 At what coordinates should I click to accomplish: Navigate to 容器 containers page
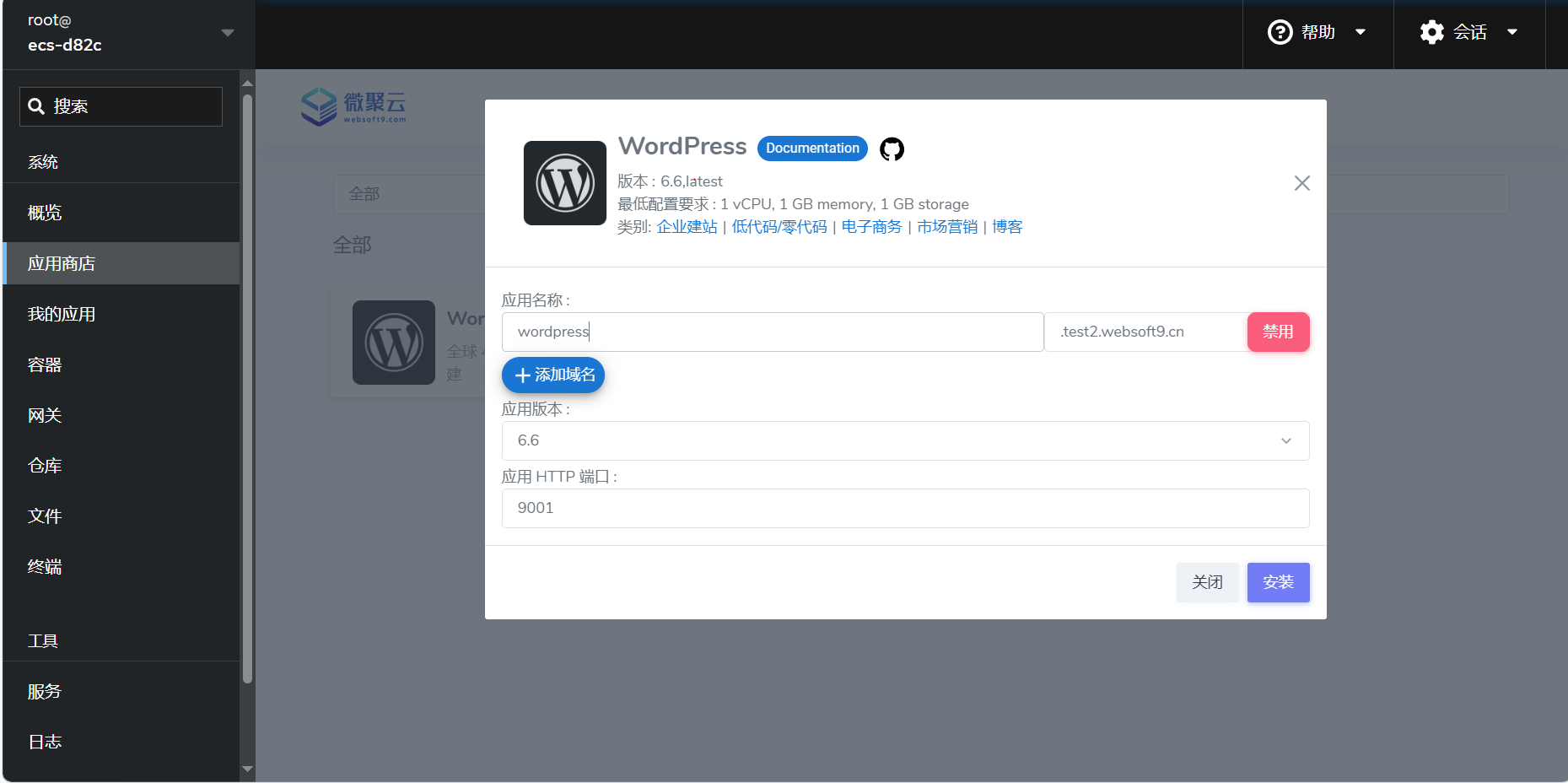pyautogui.click(x=121, y=364)
